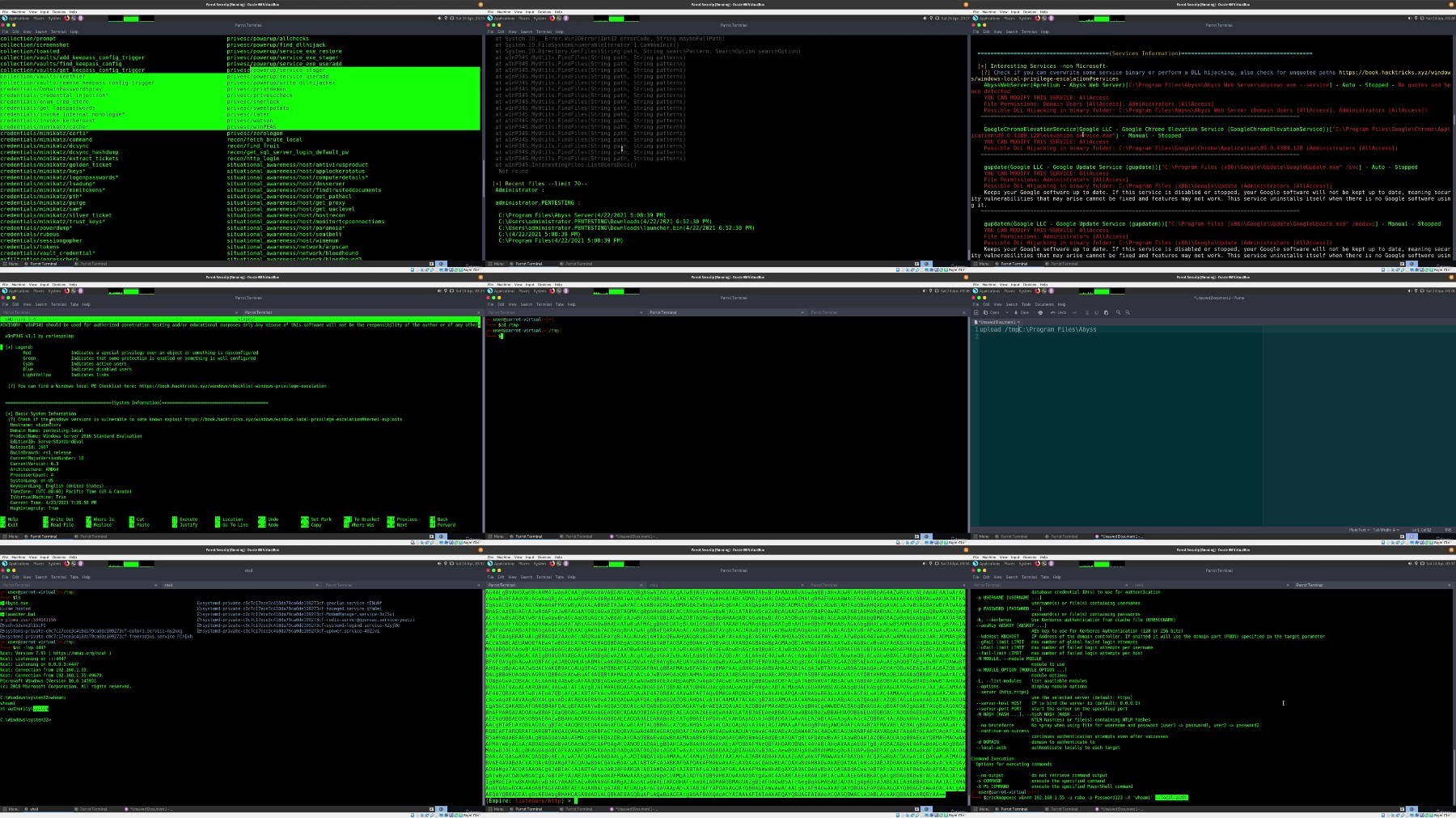Open the Tabs menu in the winPEAS nano window
Image resolution: width=1456 pixels, height=818 pixels.
pyautogui.click(x=74, y=304)
